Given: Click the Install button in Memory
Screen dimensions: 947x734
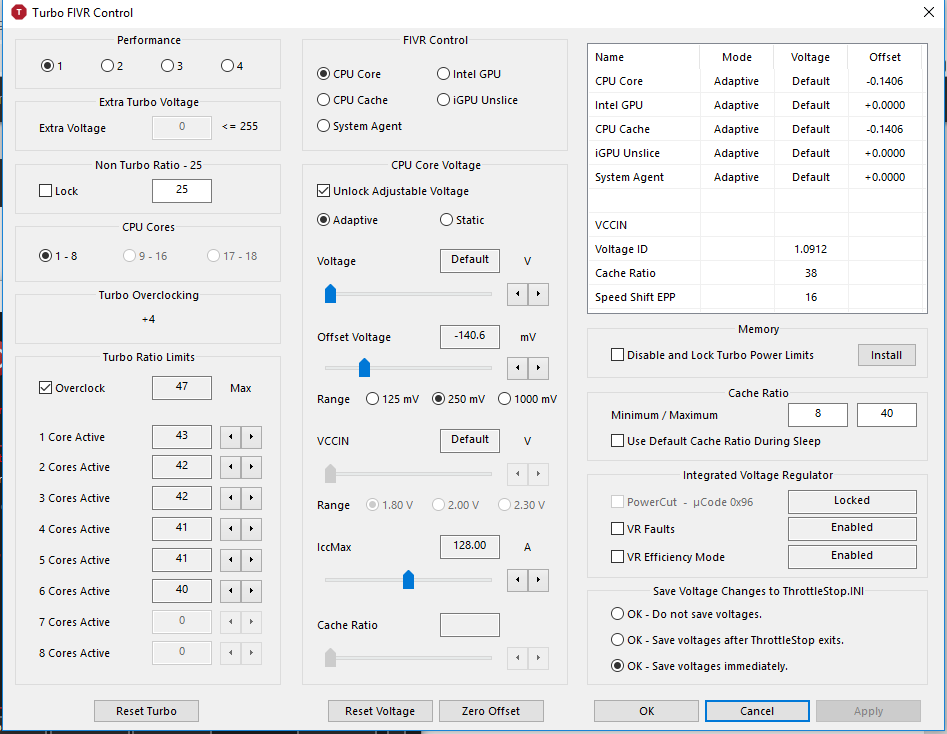Looking at the screenshot, I should (x=887, y=355).
